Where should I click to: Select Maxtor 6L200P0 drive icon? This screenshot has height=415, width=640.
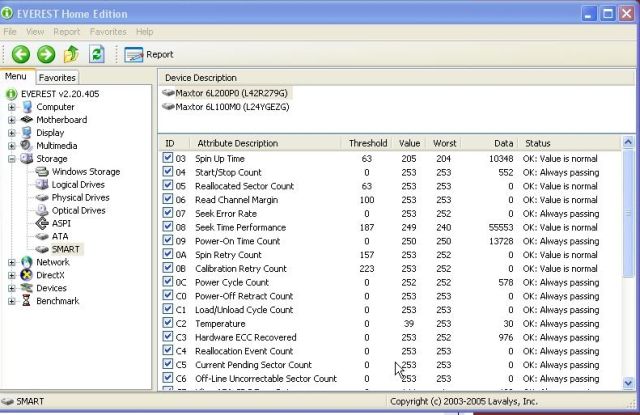coord(168,93)
